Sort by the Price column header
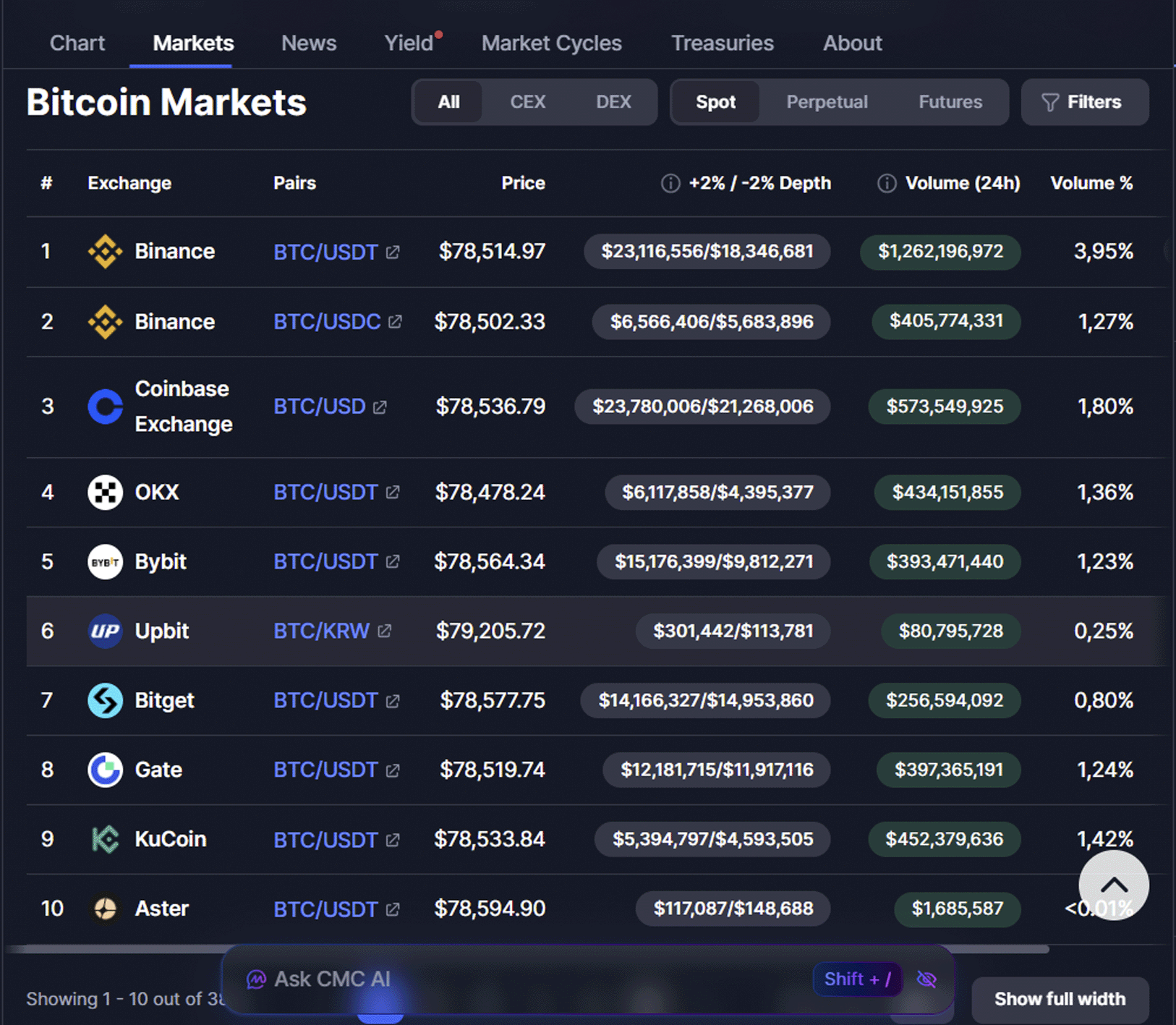The height and width of the screenshot is (1025, 1176). (x=523, y=184)
